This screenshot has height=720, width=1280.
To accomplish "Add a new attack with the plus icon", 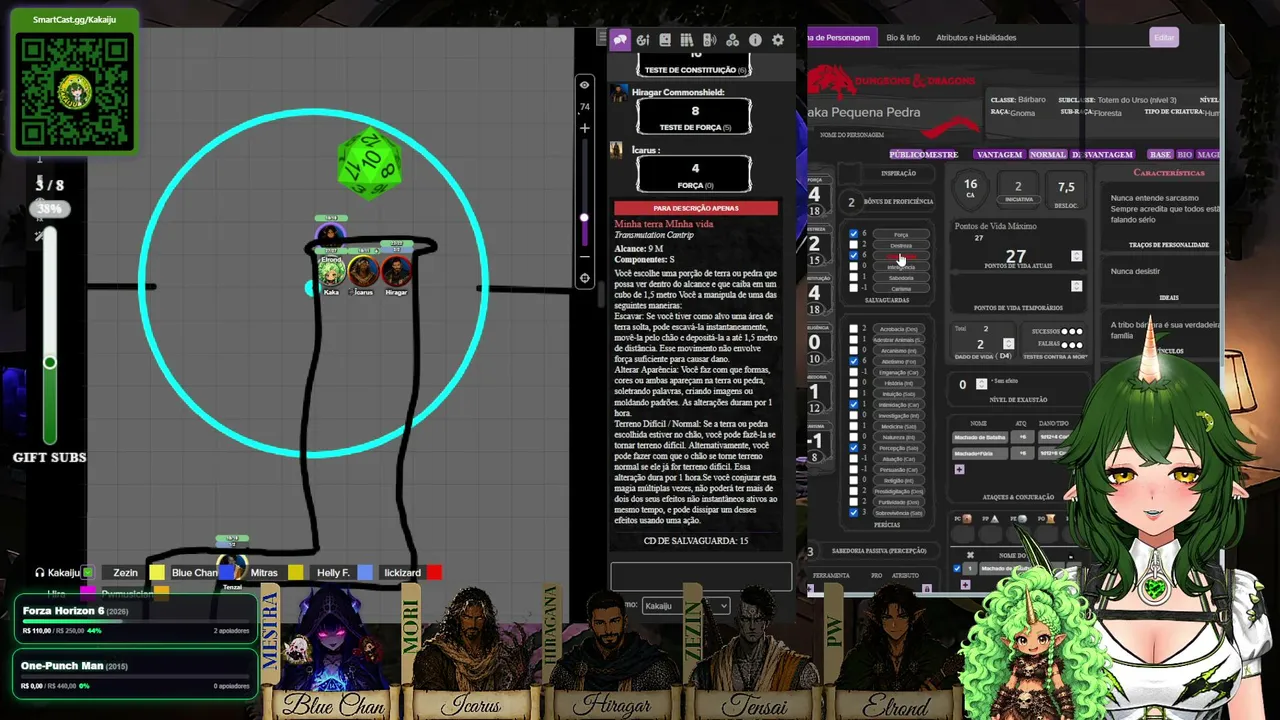I will click(x=959, y=469).
